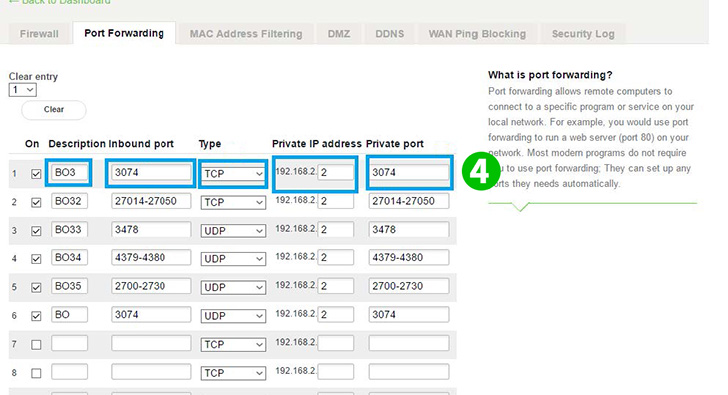Select the Port Forwarding tab
The image size is (728, 395).
click(124, 33)
